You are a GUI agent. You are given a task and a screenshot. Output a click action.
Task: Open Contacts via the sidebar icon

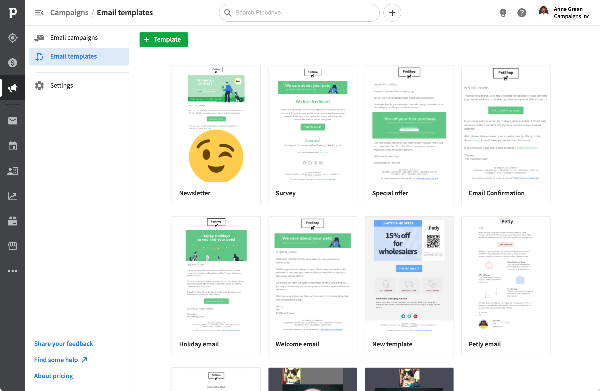pos(13,171)
